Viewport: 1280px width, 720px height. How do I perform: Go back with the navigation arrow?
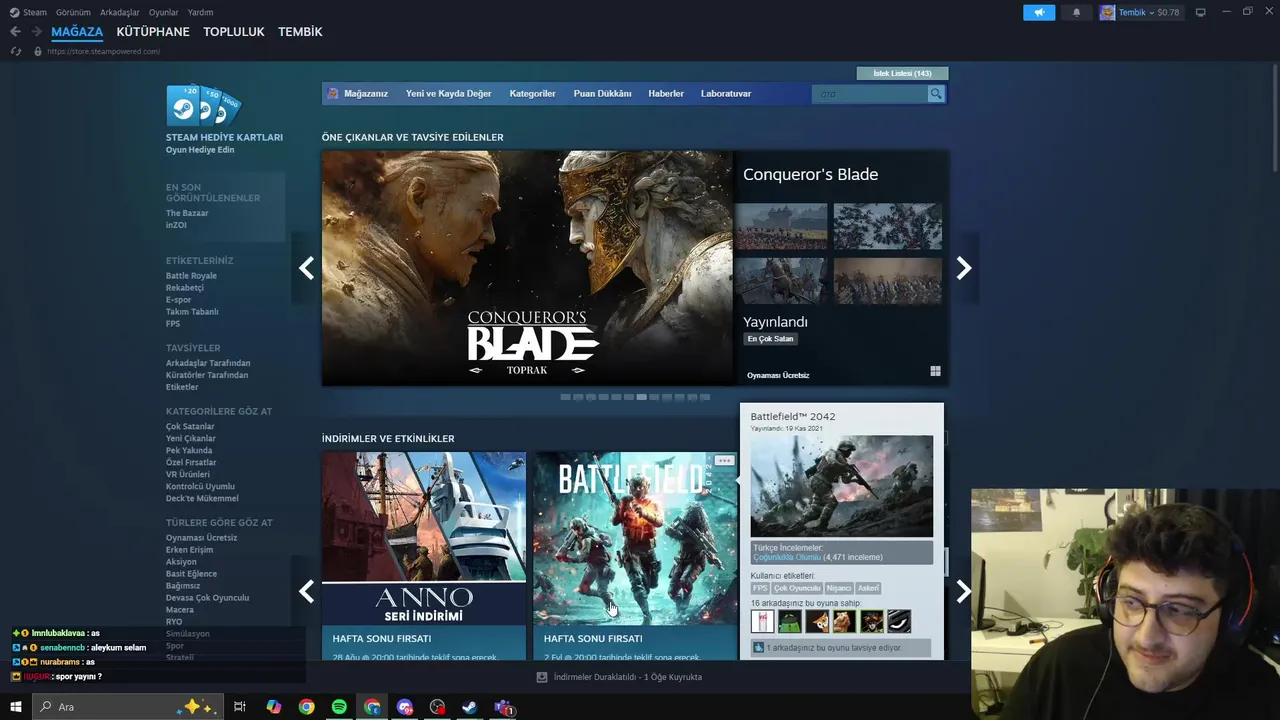pyautogui.click(x=15, y=32)
